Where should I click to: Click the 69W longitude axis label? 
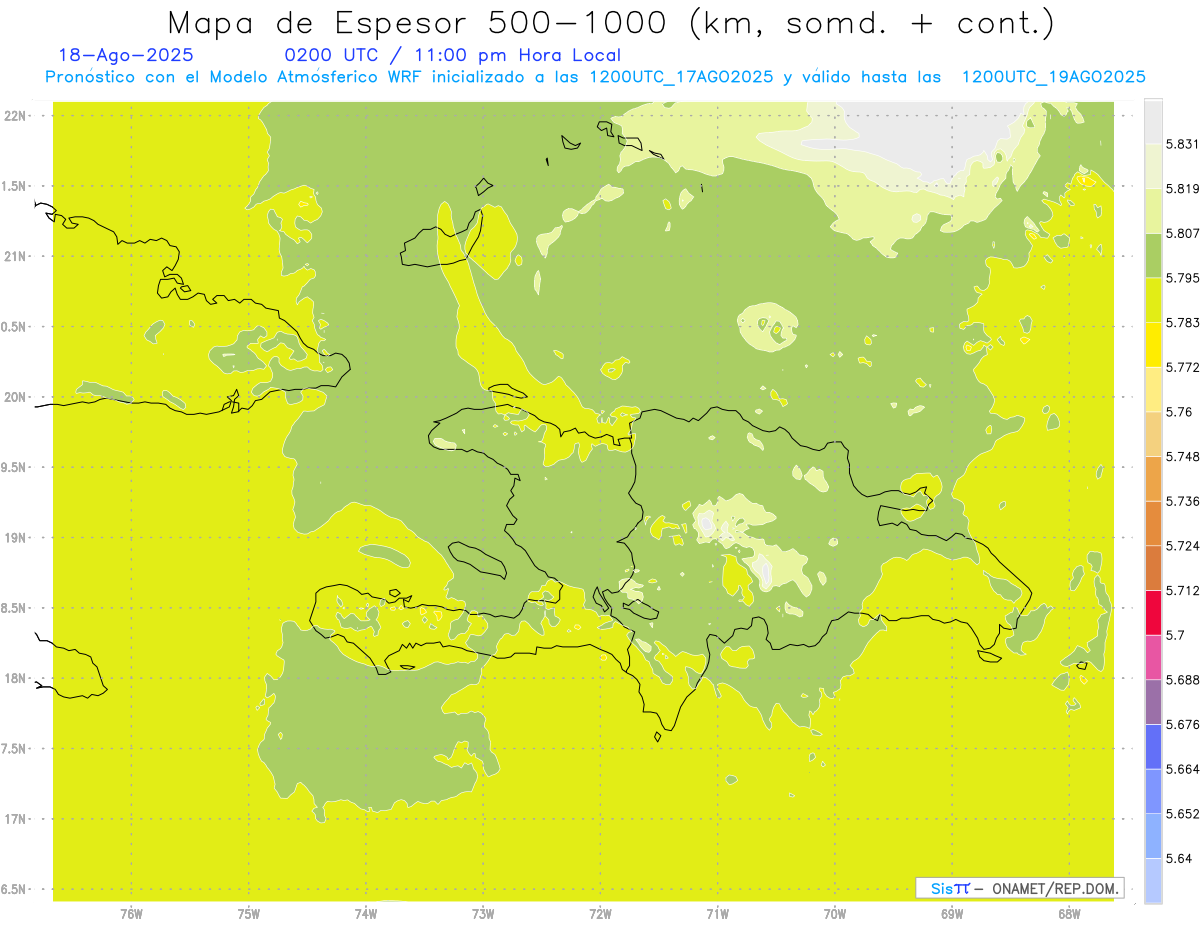(952, 914)
